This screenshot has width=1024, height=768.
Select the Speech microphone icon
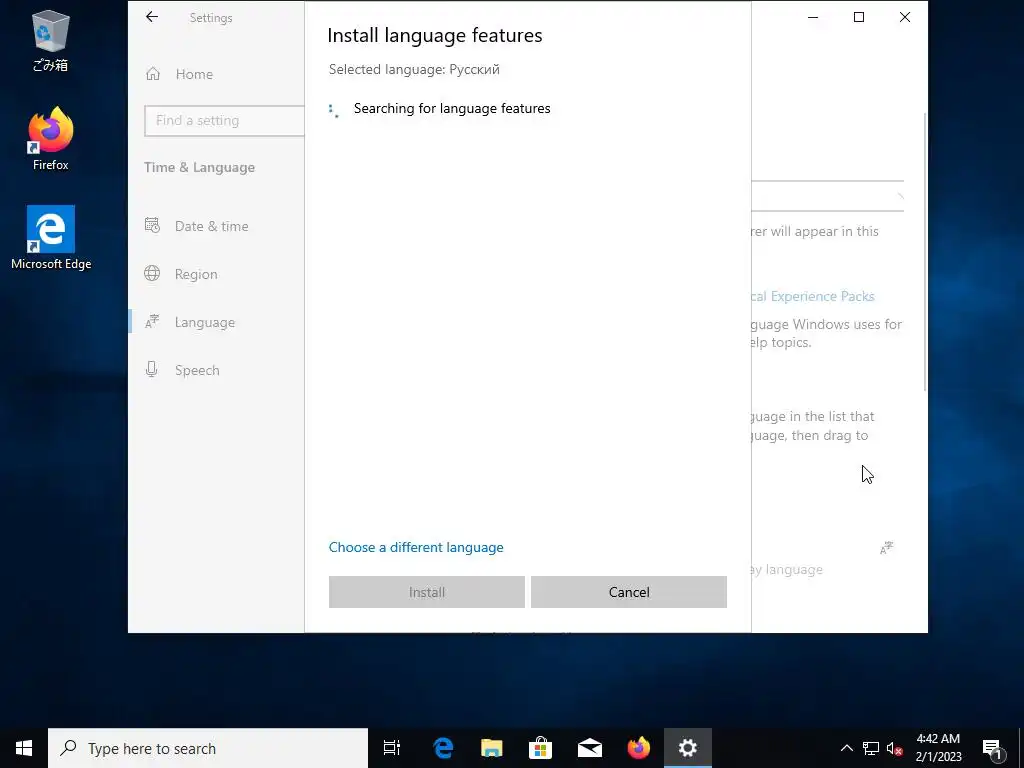click(x=152, y=370)
